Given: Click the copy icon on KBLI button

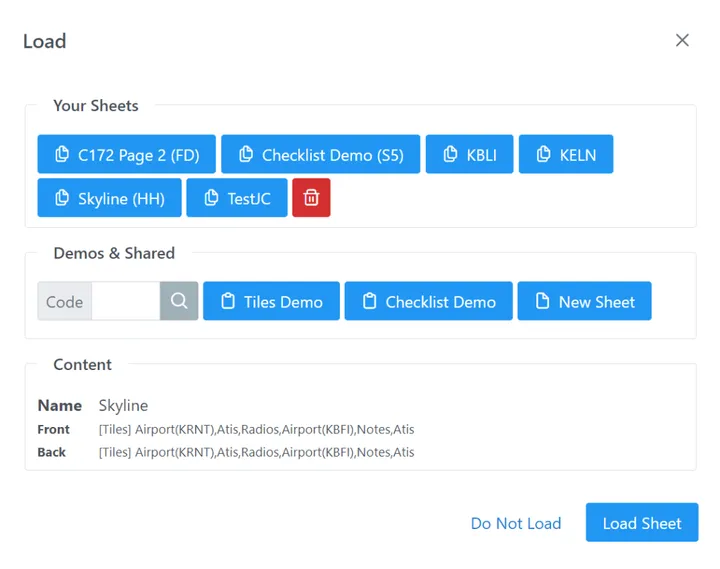Looking at the screenshot, I should [x=450, y=155].
